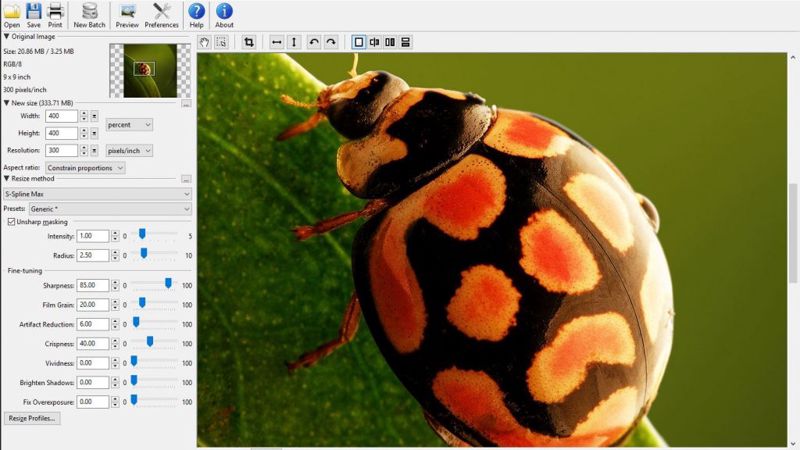Click the Preview toolbar icon
The width and height of the screenshot is (800, 450).
(127, 15)
